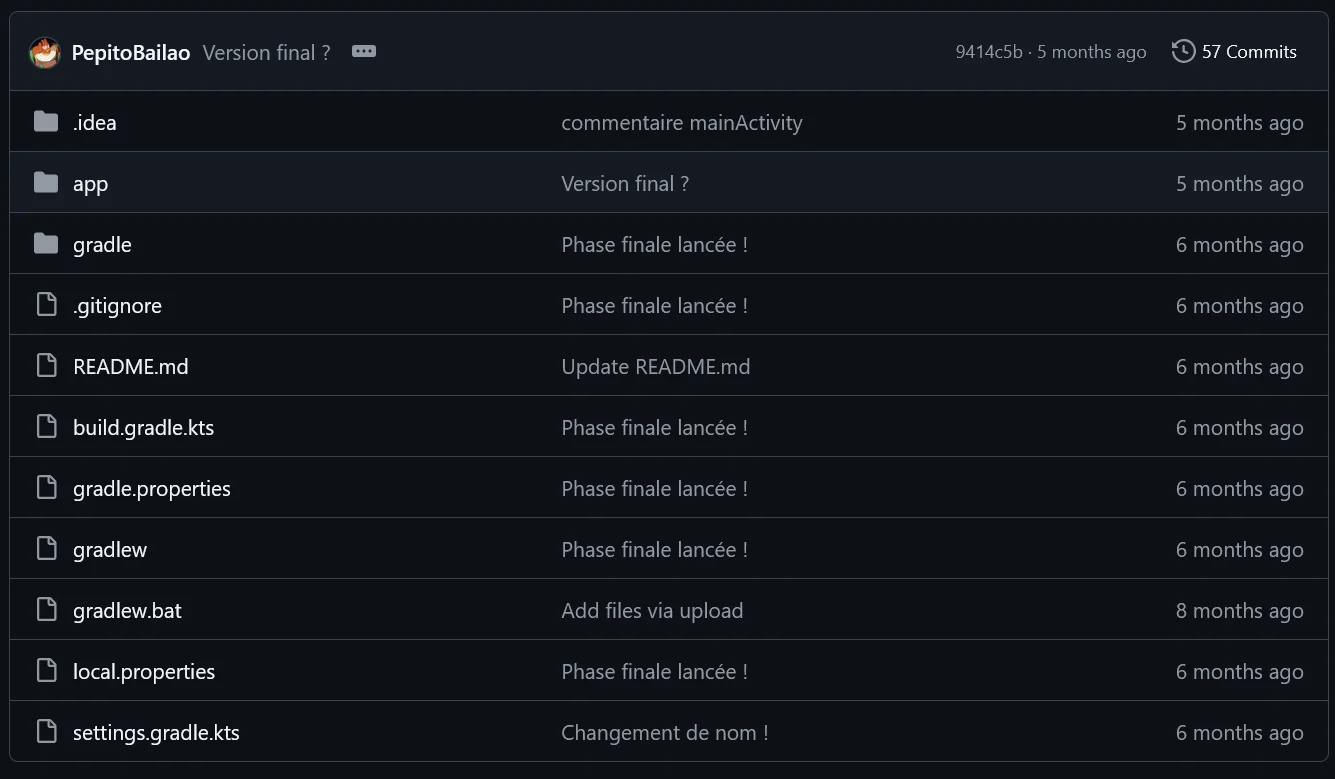The height and width of the screenshot is (779, 1335).
Task: Open the 'commentaire mainActivity' commit message
Action: 682,123
